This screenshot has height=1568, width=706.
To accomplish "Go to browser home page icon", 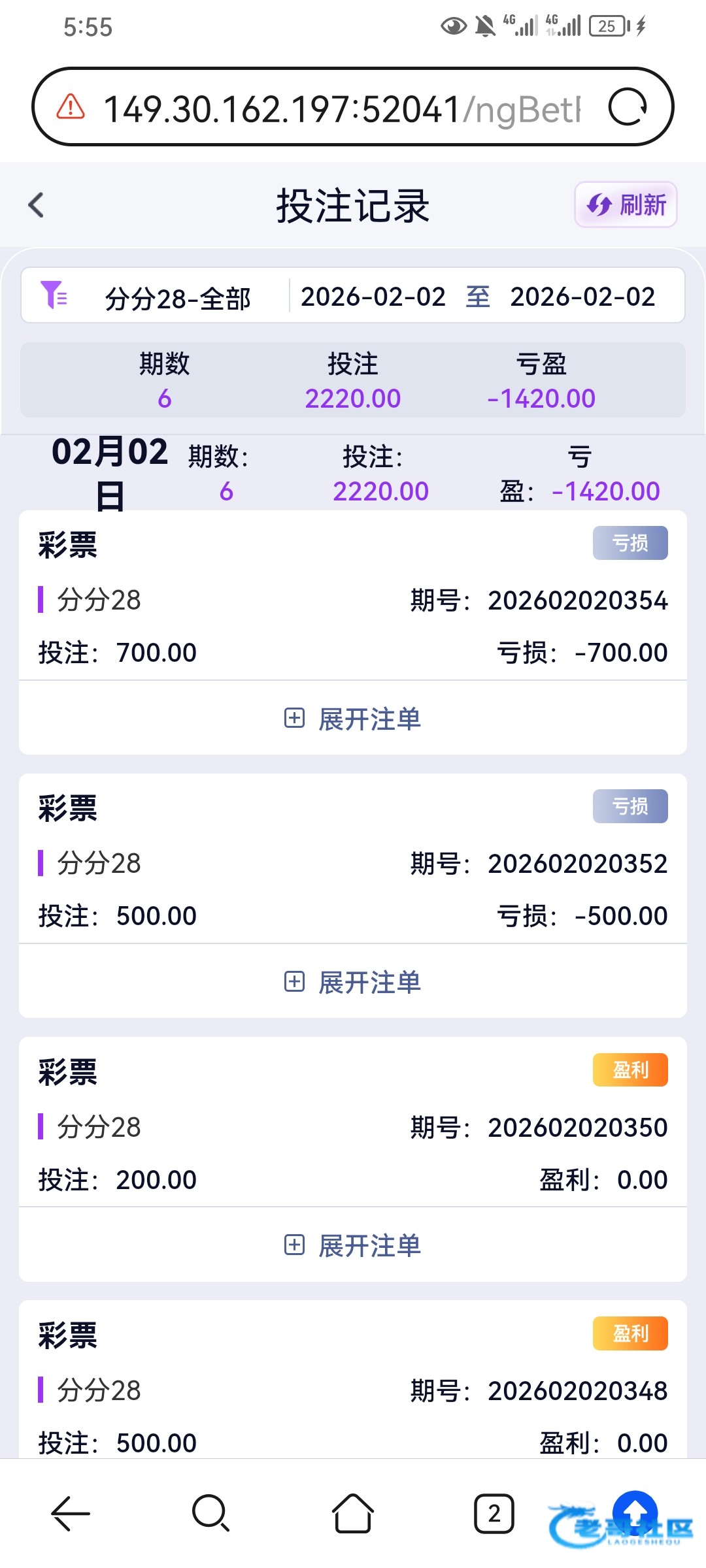I will (x=353, y=1513).
